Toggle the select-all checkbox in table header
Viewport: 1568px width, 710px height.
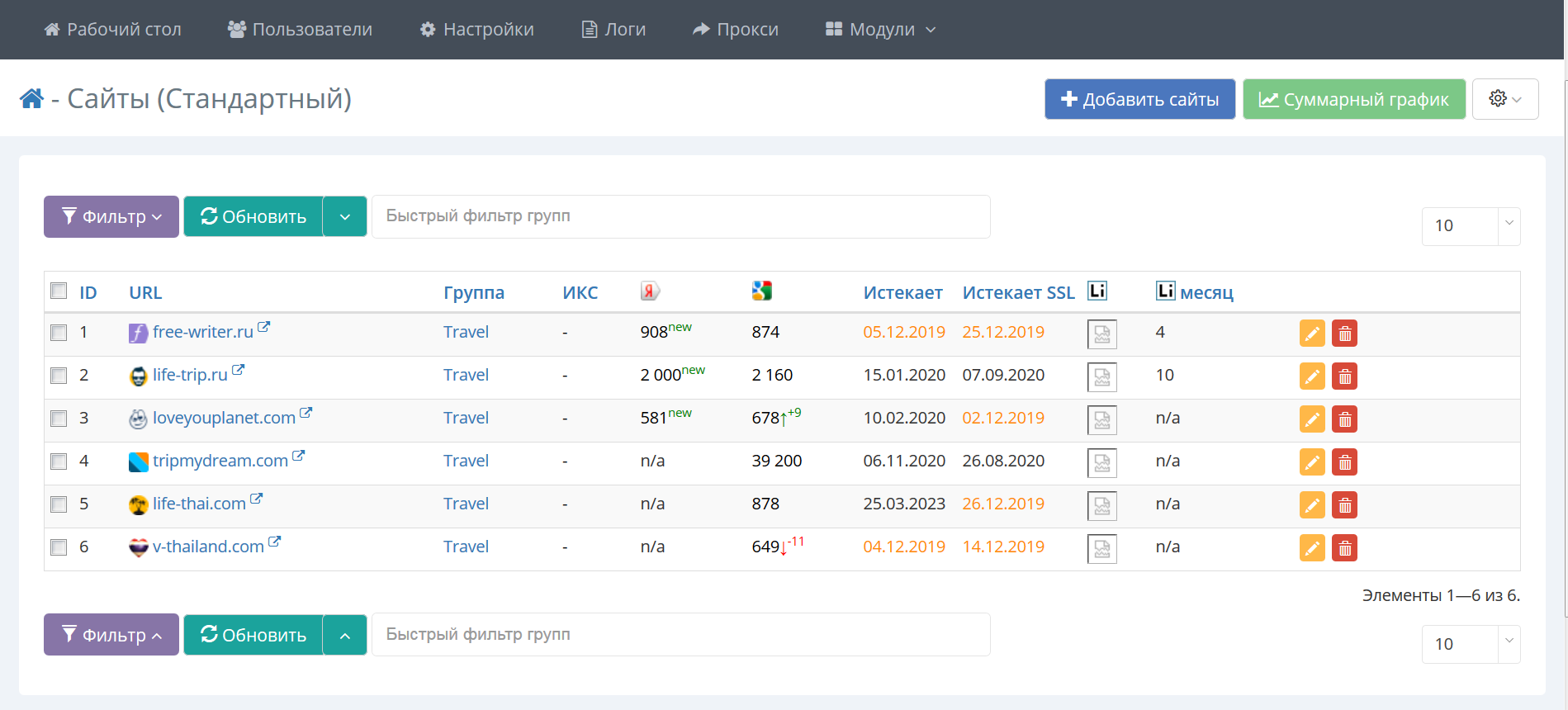[x=59, y=291]
